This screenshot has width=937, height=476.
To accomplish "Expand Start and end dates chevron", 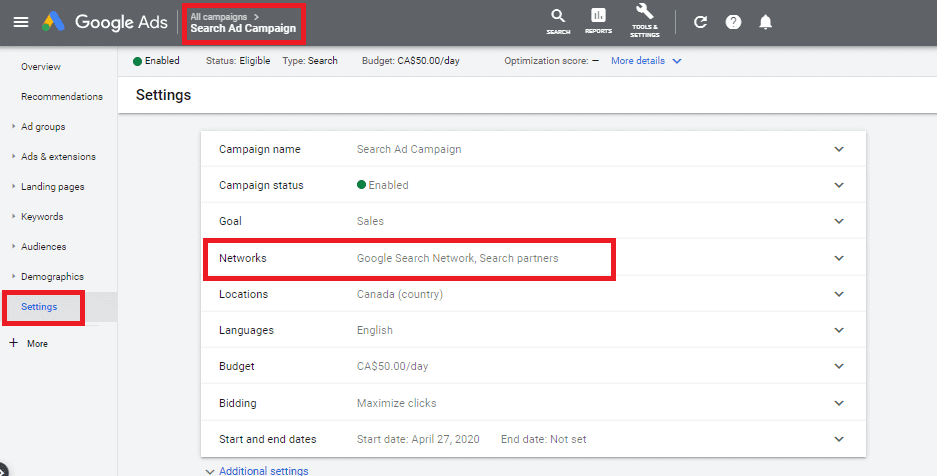I will [x=839, y=439].
